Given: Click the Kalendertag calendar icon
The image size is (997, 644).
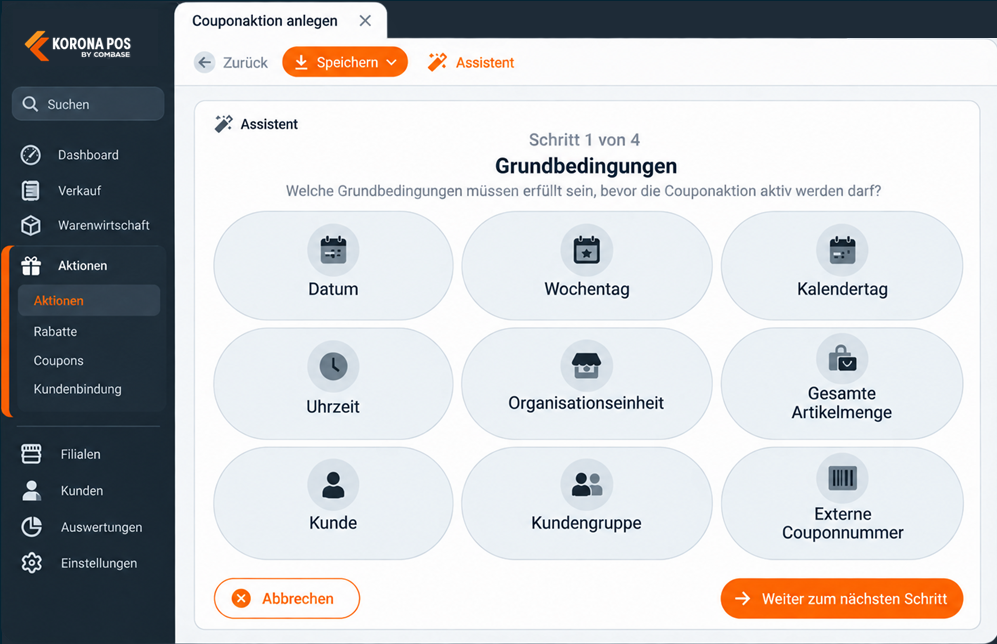Looking at the screenshot, I should pos(842,250).
